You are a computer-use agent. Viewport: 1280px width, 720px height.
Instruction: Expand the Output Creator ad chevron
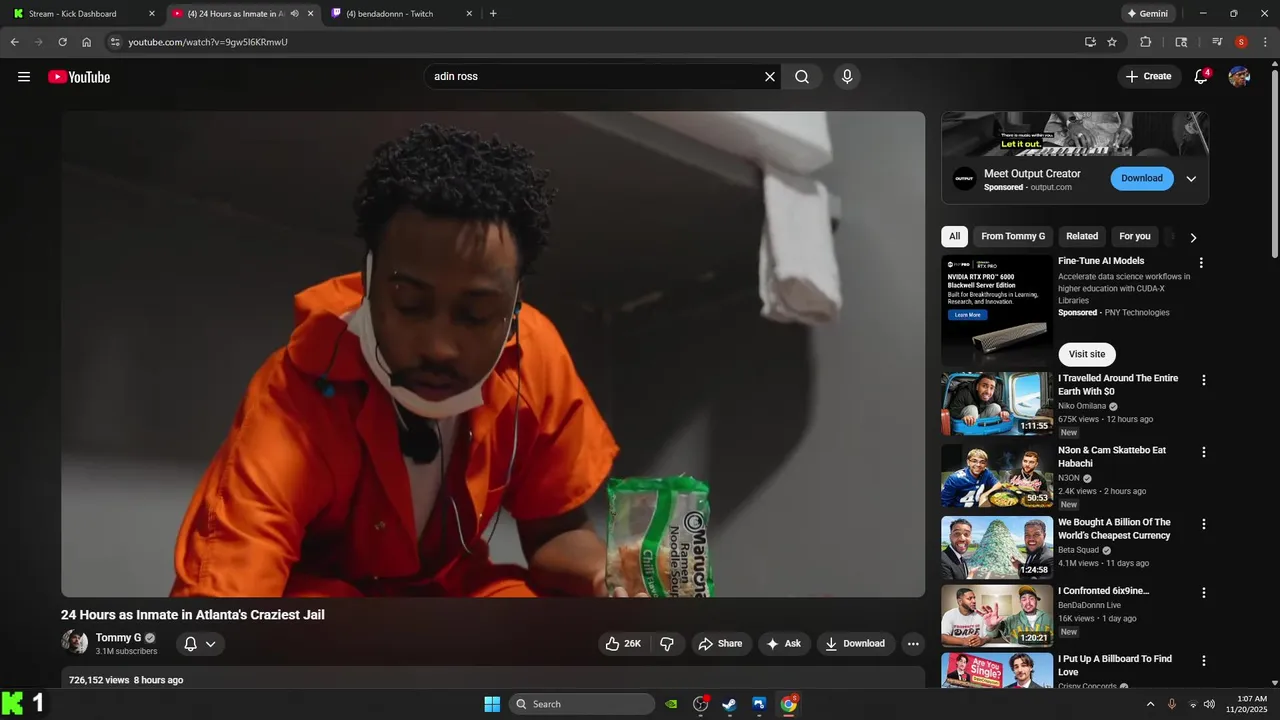(1191, 179)
